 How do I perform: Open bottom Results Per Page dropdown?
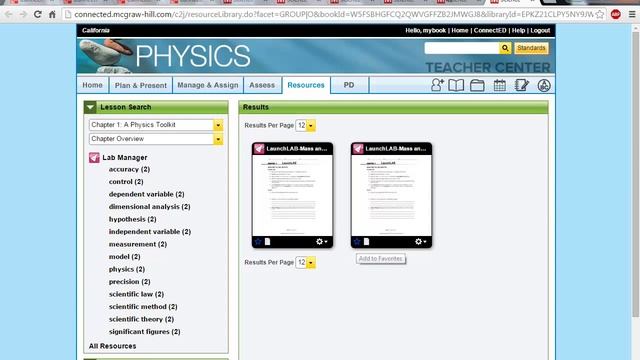coord(306,262)
